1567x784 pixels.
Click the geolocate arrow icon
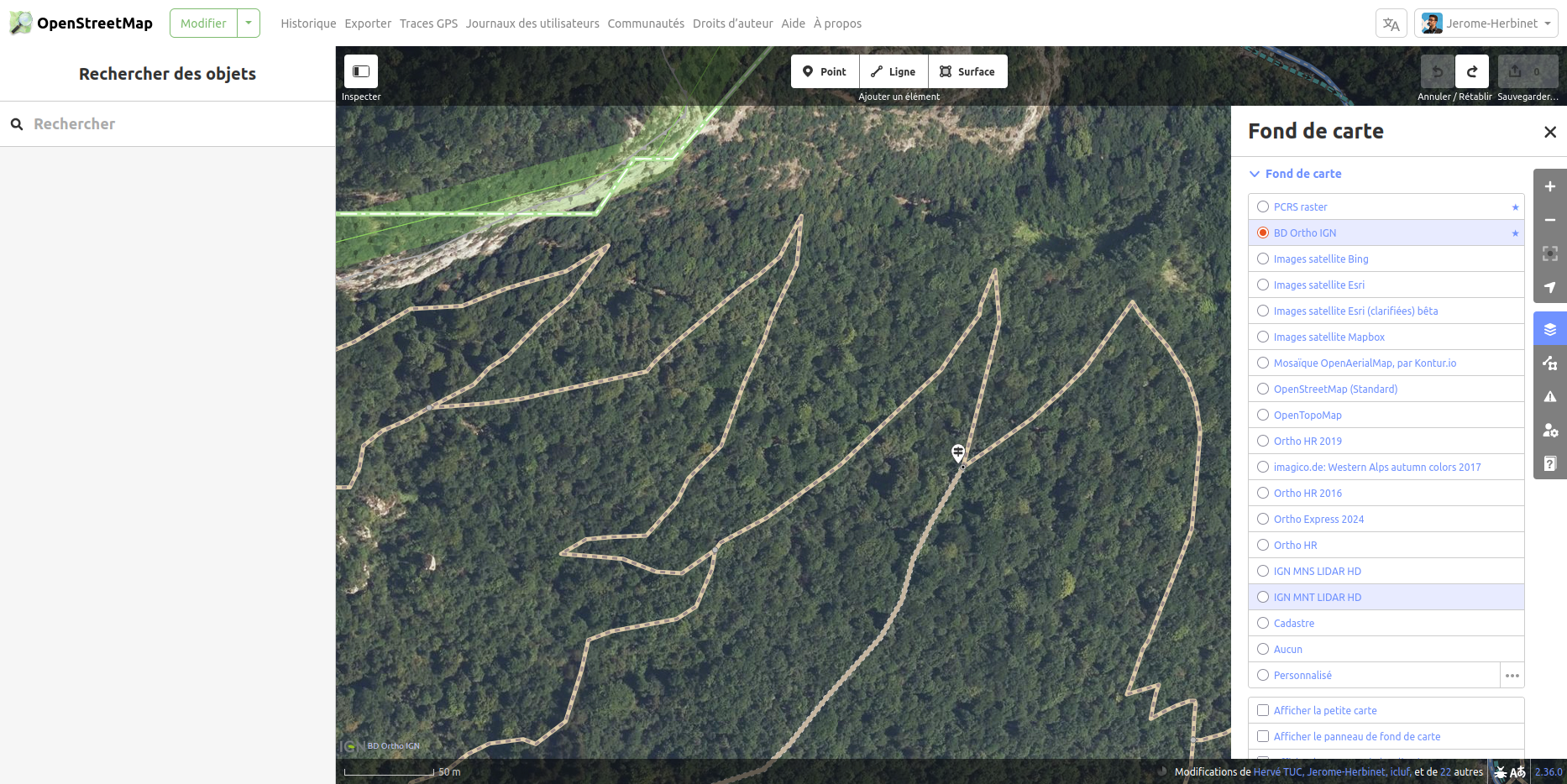click(1550, 287)
